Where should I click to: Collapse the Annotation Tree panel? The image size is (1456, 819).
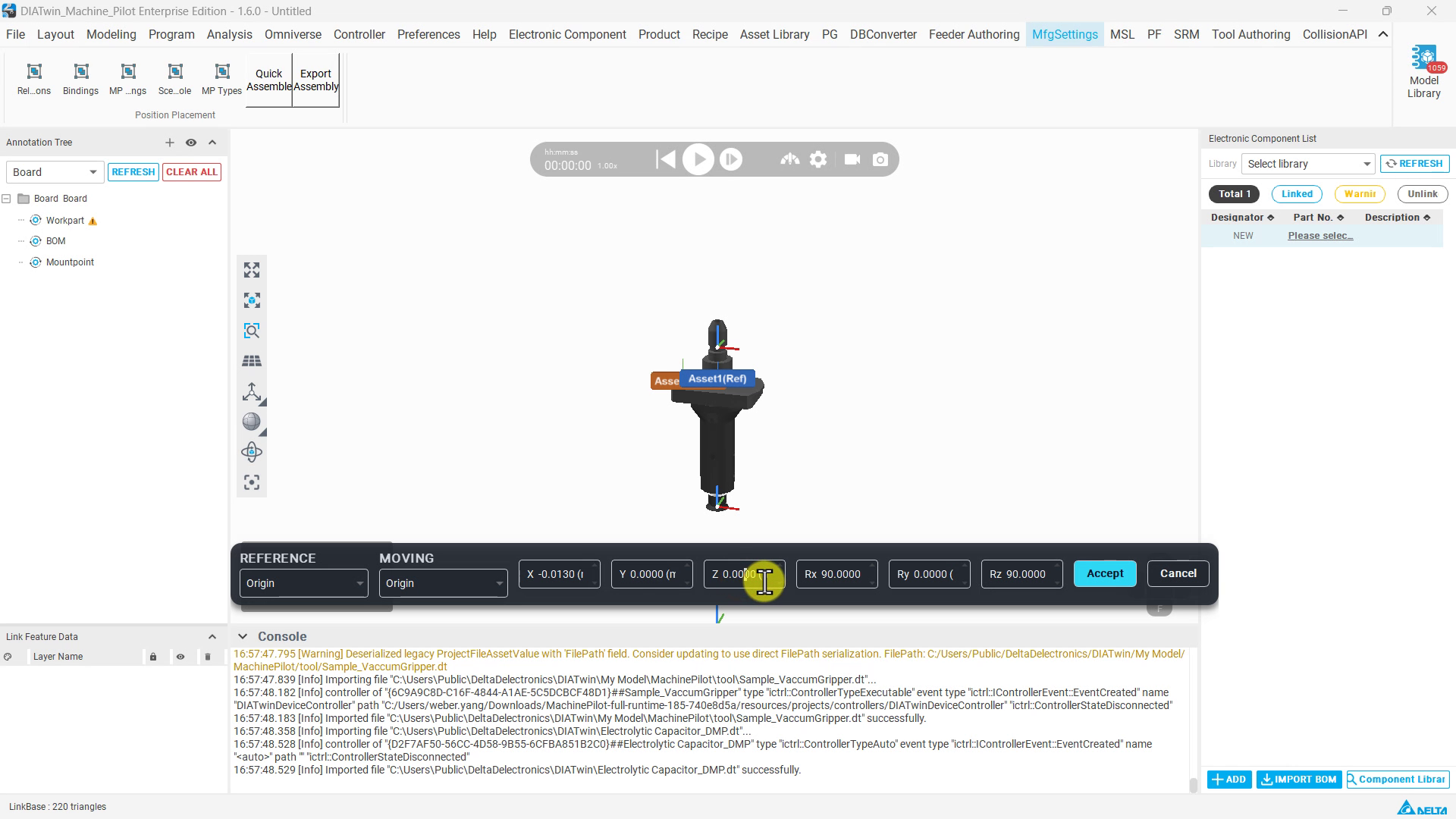pyautogui.click(x=212, y=143)
